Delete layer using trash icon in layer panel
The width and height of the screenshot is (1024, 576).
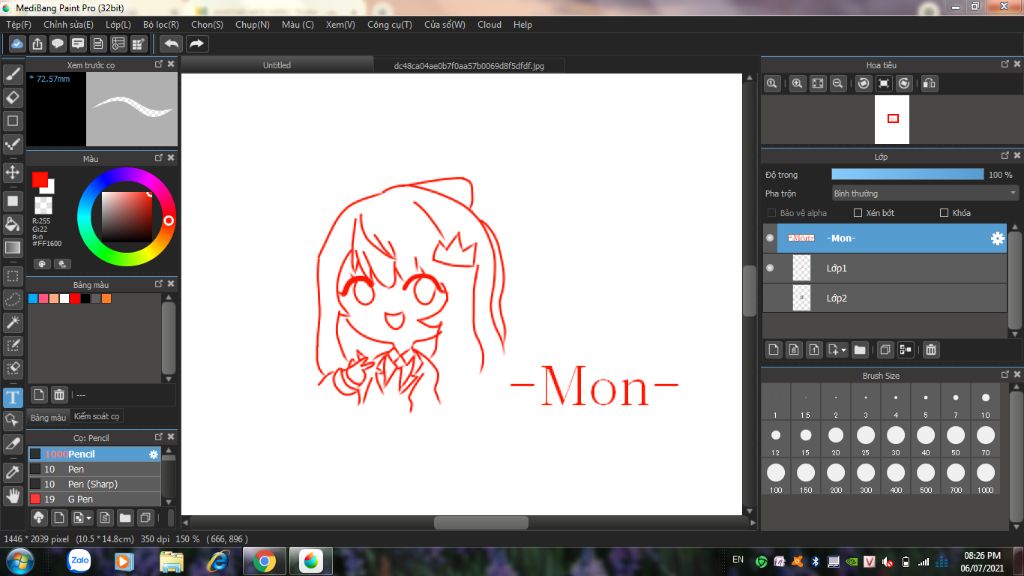pyautogui.click(x=931, y=350)
